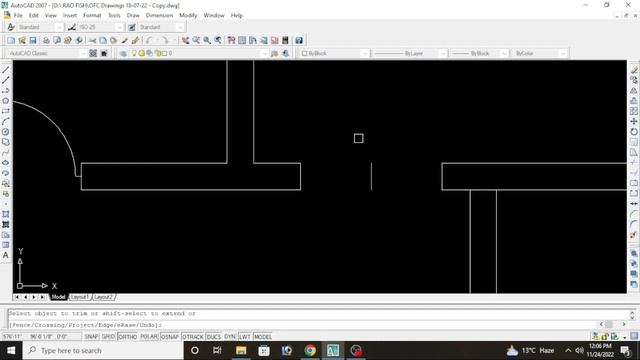Toggle DUCS in status bar
Image resolution: width=640 pixels, height=360 pixels.
(x=213, y=337)
